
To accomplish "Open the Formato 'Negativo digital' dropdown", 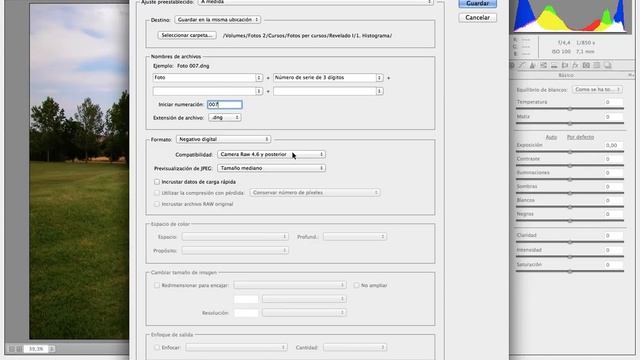I will point(223,139).
